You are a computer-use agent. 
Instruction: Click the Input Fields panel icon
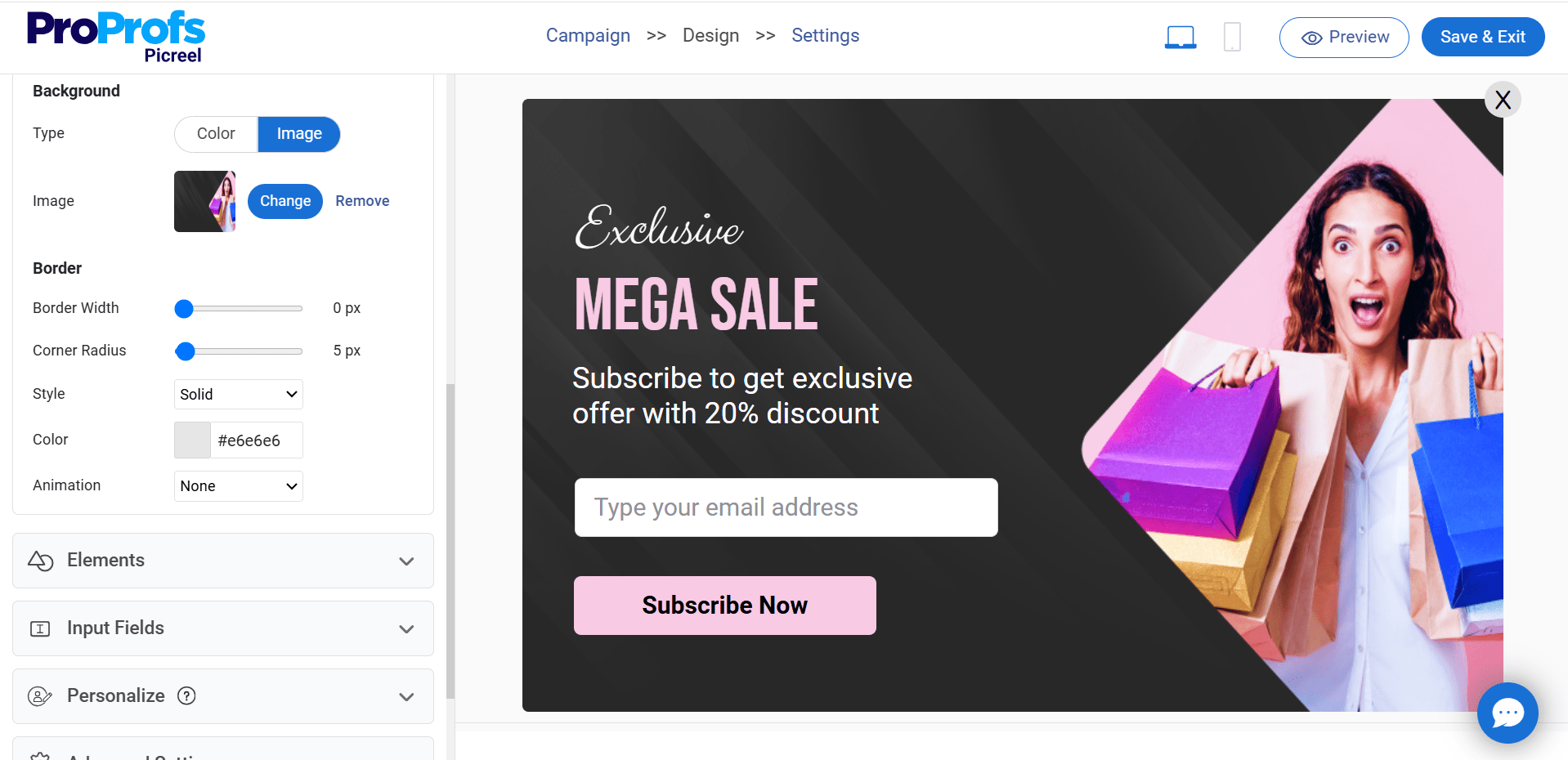point(40,628)
